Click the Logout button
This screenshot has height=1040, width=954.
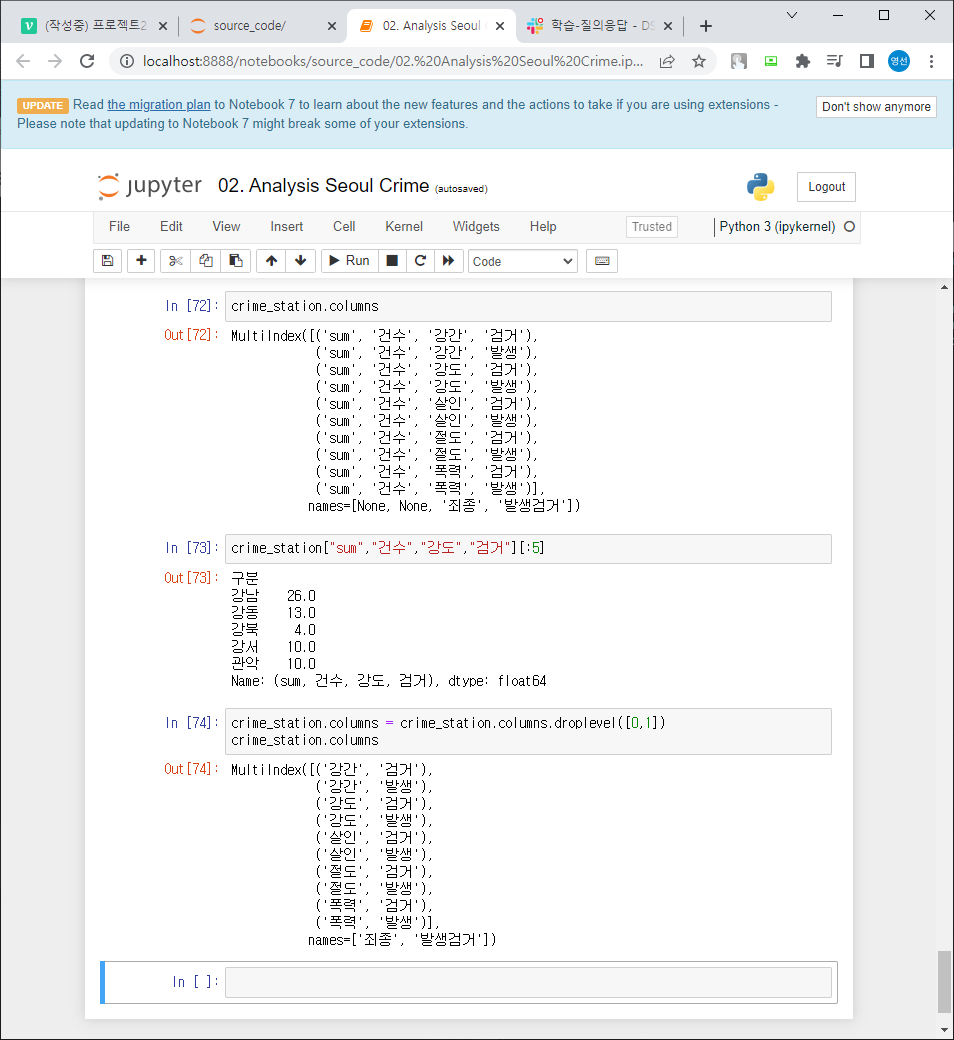click(x=826, y=187)
